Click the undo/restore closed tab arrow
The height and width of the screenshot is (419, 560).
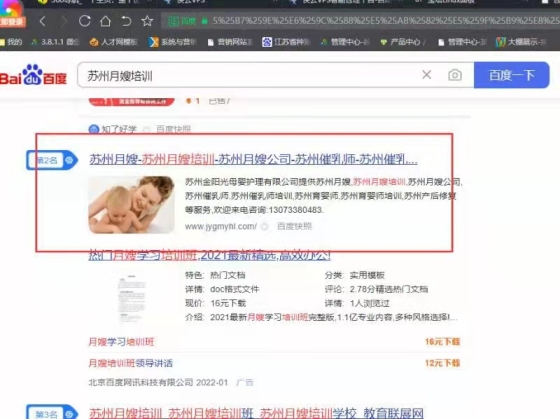[126, 21]
